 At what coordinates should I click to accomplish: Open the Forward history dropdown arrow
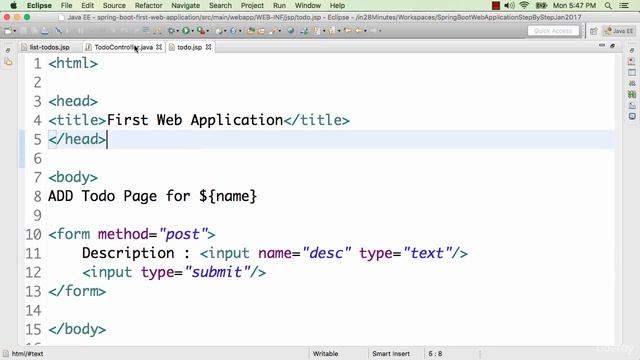point(380,31)
